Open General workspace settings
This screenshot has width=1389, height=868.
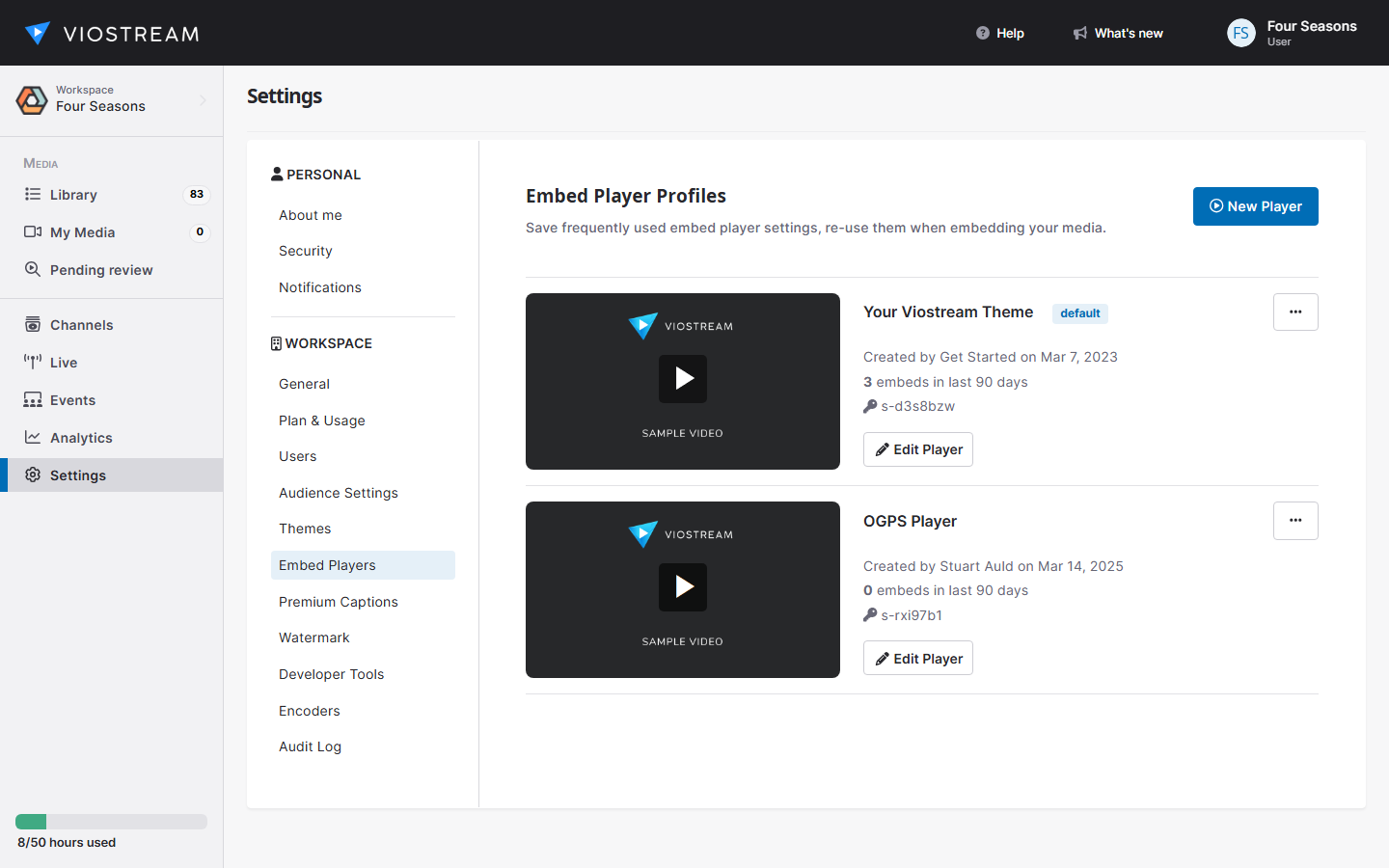tap(363, 384)
